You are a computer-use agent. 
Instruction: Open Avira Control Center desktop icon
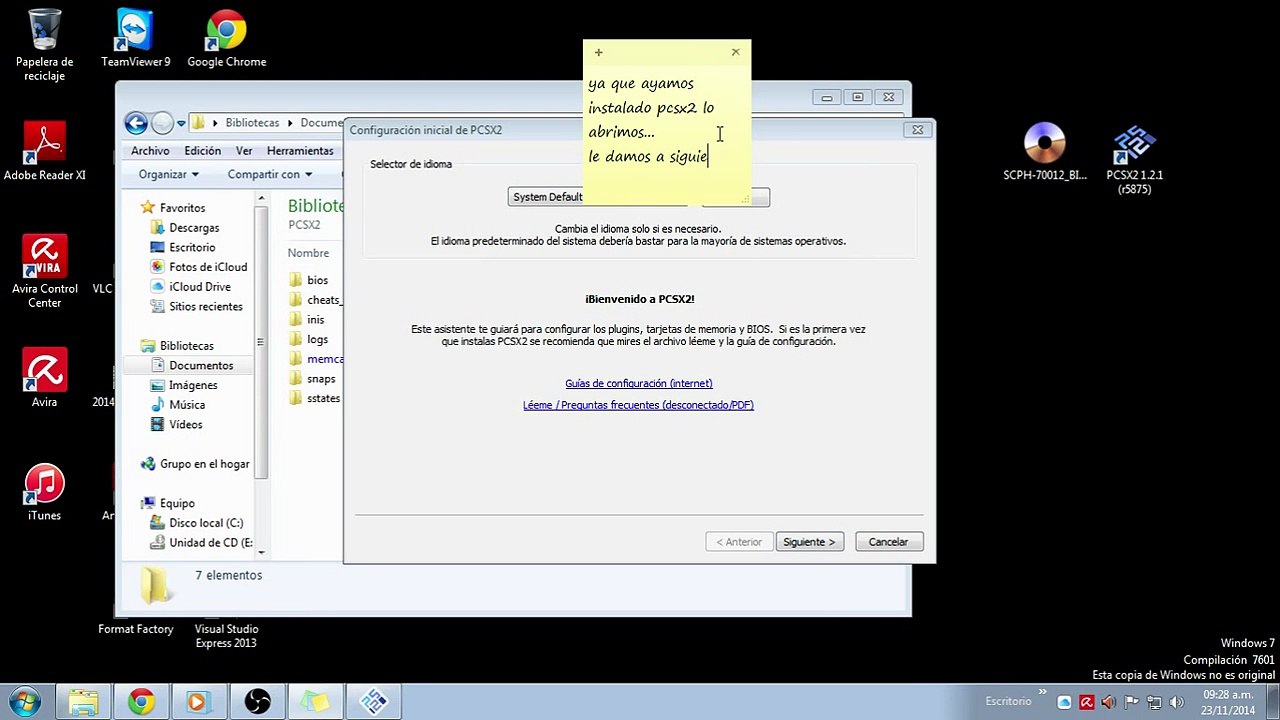45,271
